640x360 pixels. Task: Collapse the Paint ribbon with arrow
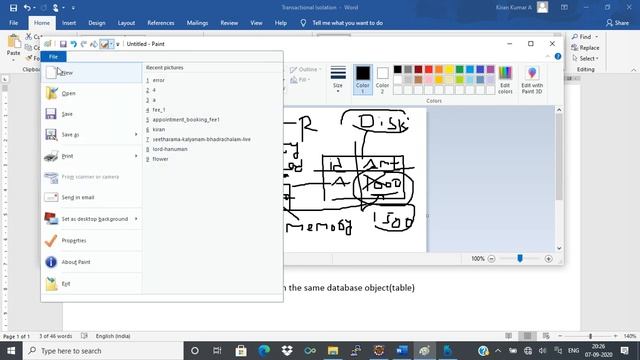coord(548,56)
